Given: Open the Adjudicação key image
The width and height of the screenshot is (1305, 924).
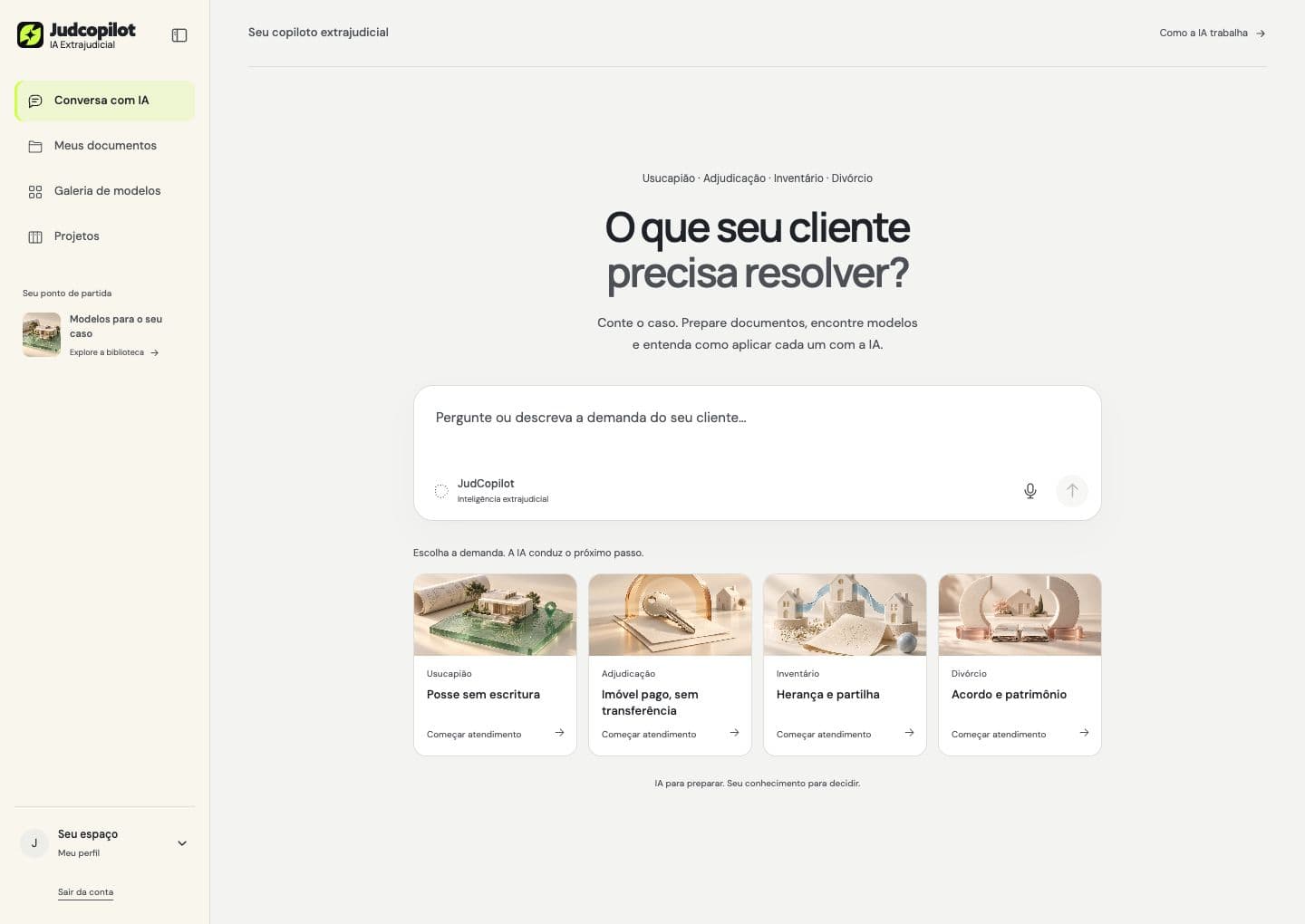Looking at the screenshot, I should (x=670, y=615).
